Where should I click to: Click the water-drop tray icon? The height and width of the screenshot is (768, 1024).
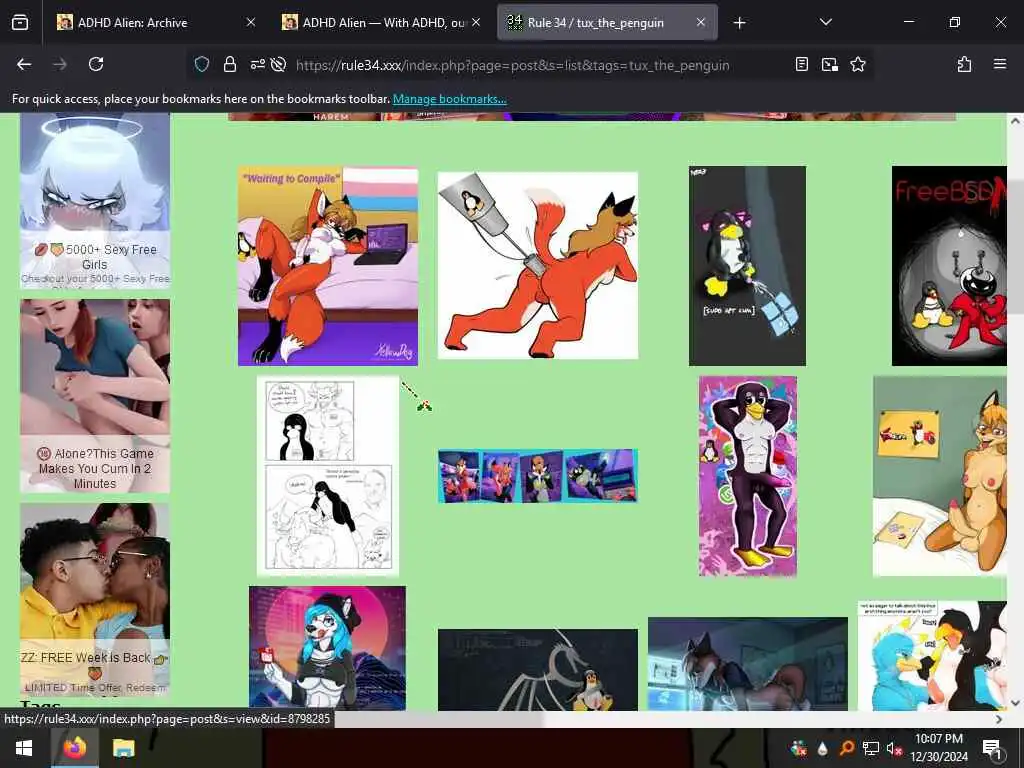823,748
